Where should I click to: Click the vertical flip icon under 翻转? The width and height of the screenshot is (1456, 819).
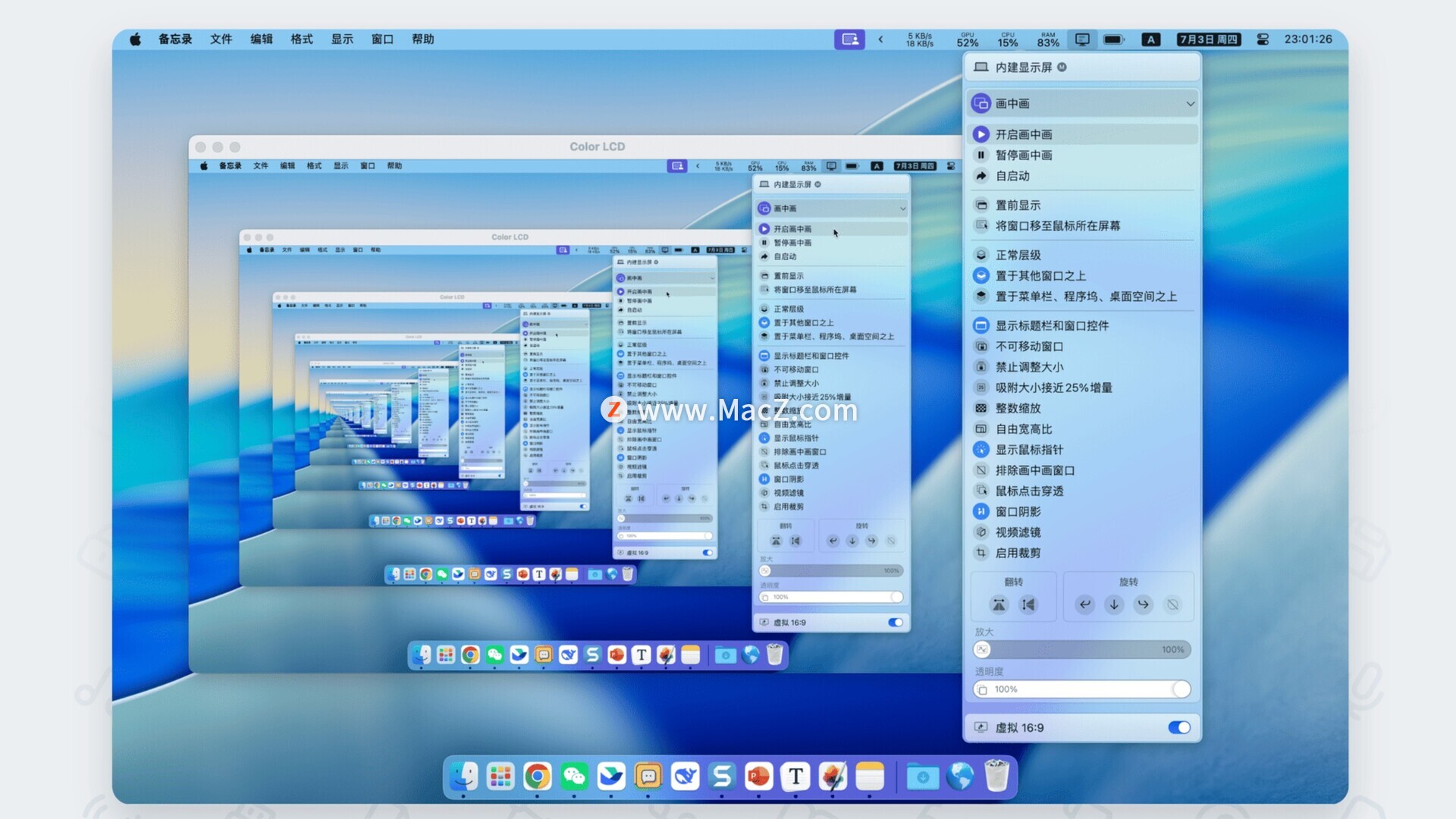click(999, 604)
